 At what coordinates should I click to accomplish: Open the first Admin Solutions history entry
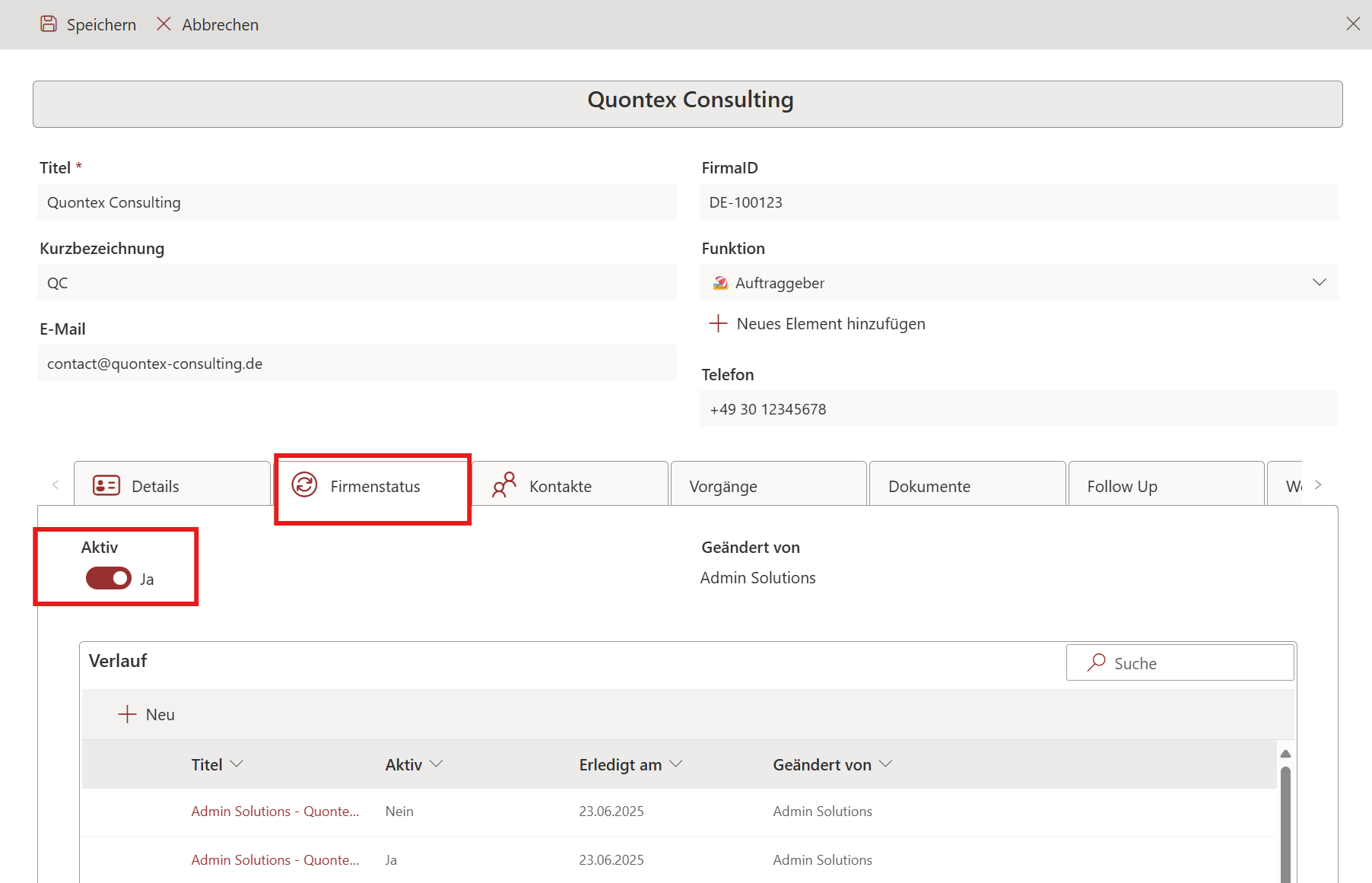coord(275,812)
